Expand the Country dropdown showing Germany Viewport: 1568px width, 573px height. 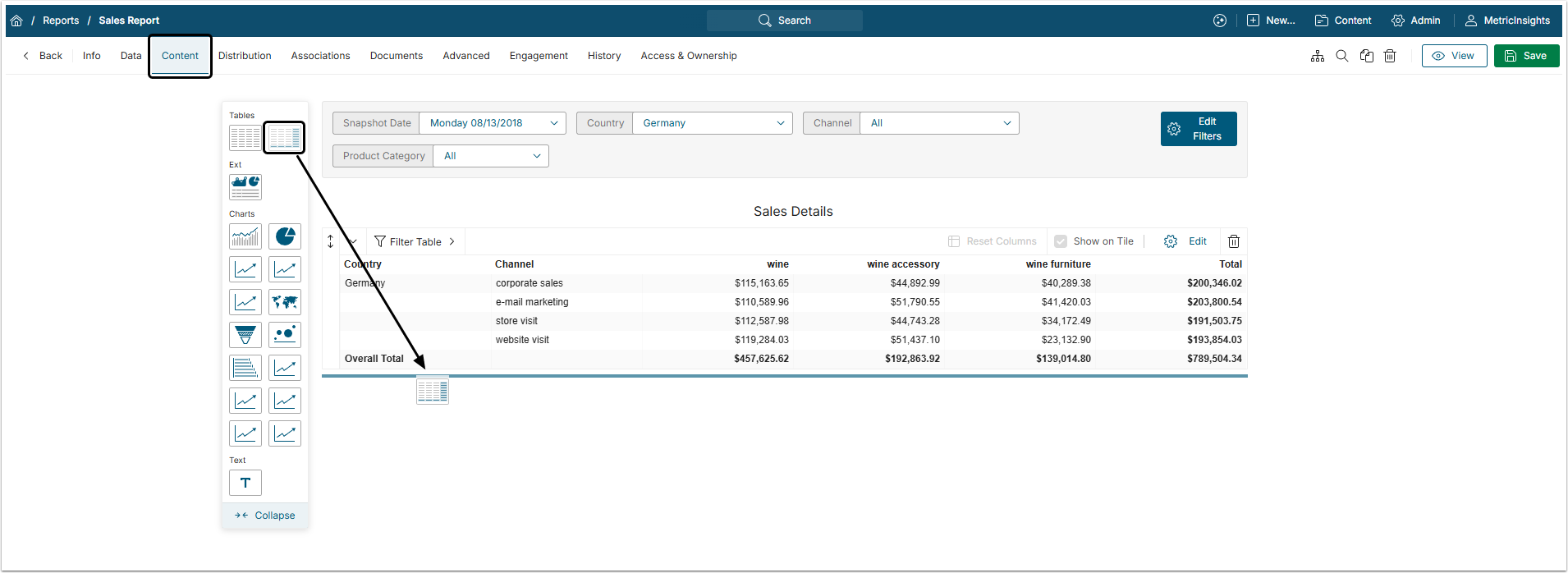(712, 123)
